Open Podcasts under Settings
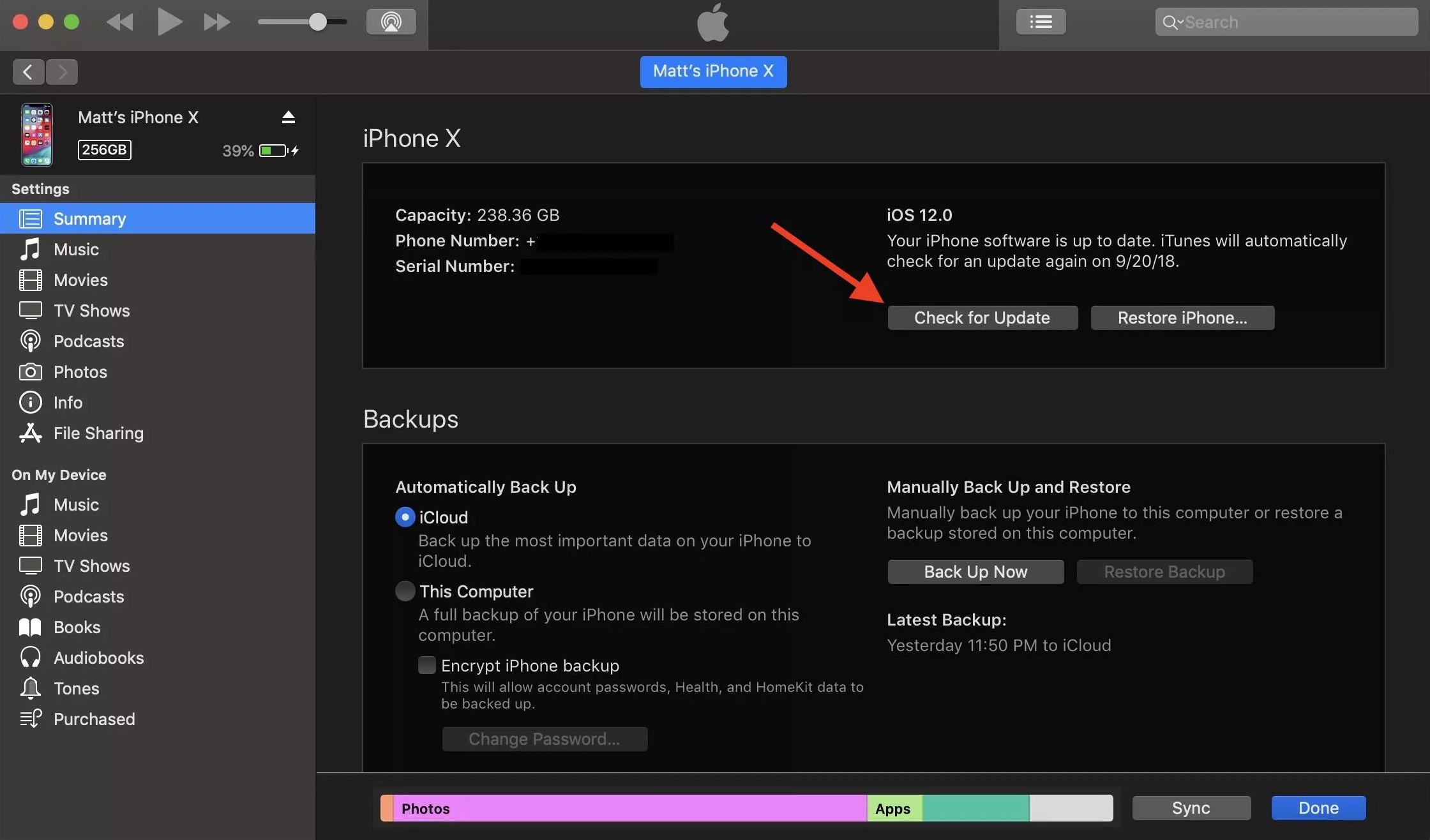 coord(158,341)
